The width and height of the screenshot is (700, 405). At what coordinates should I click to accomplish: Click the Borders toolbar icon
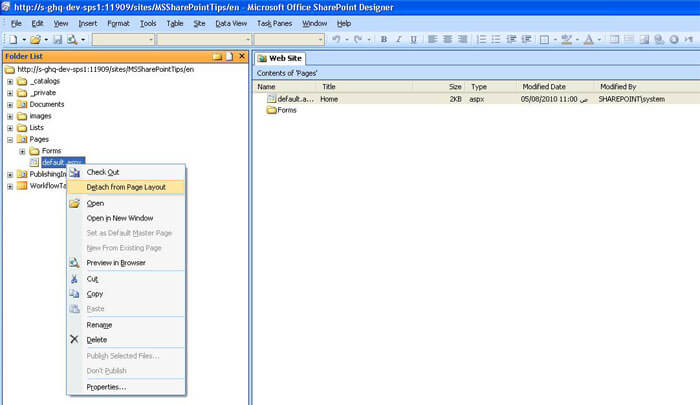coord(544,39)
